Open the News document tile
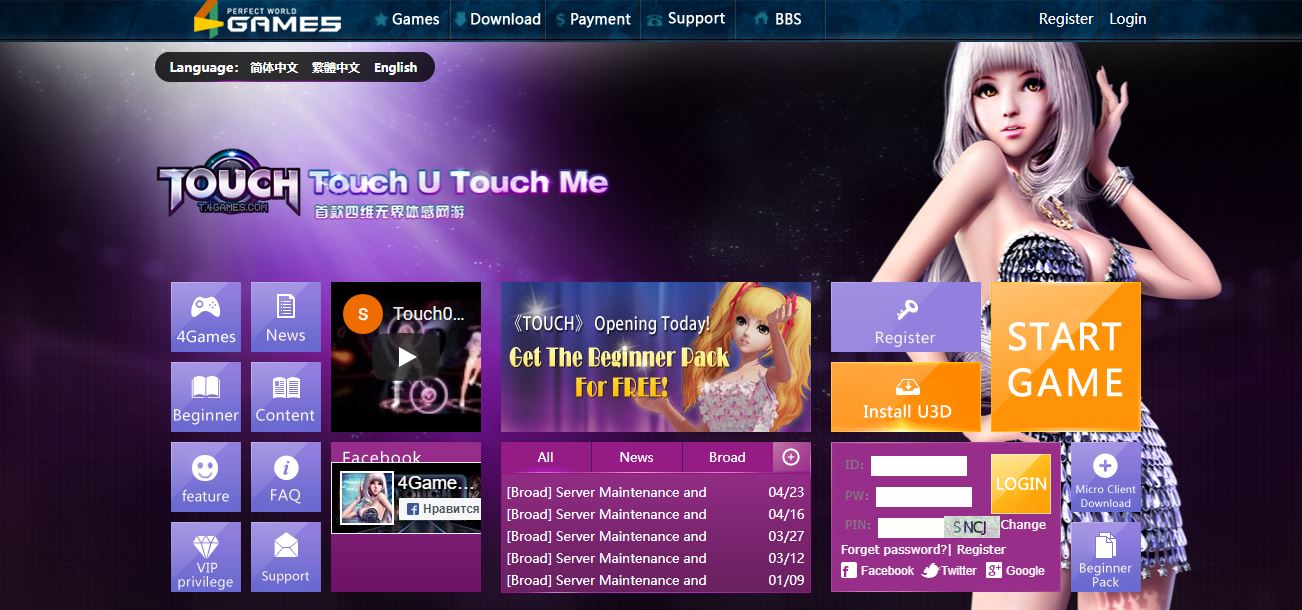The image size is (1302, 610). pos(286,317)
